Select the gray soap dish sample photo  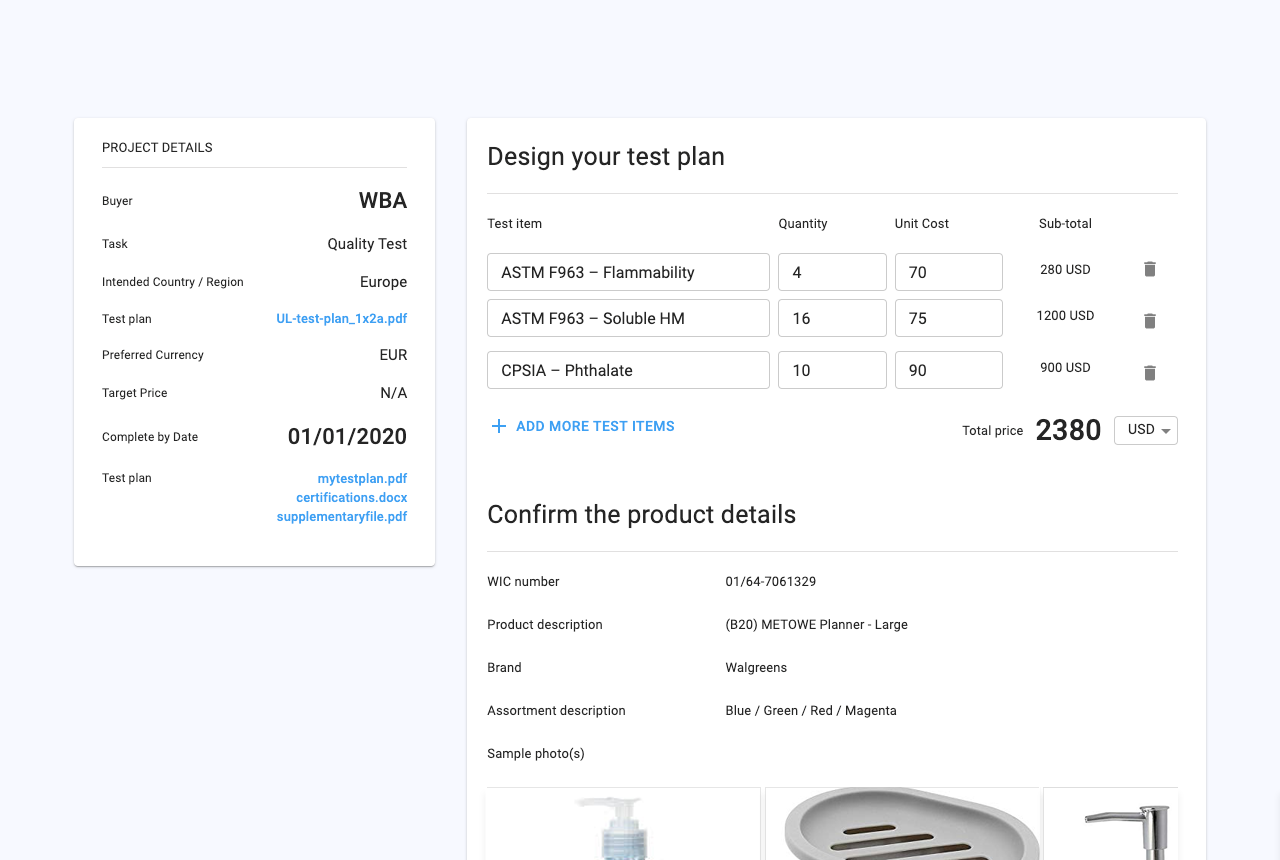click(902, 824)
